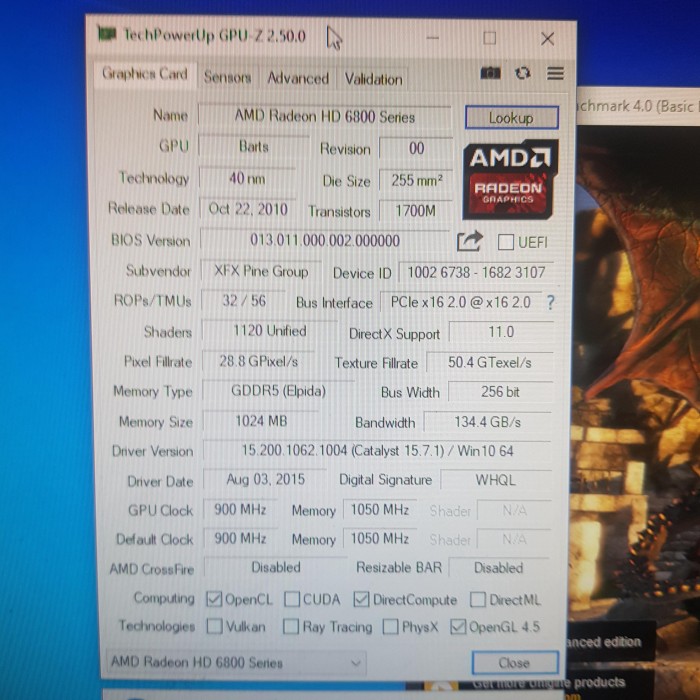Click the GPU-Z title bar app icon
The width and height of the screenshot is (700, 700).
[108, 36]
